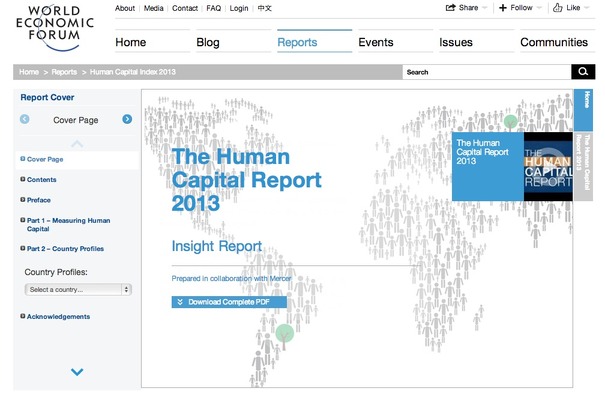Click the double-arrow icon on the Download button
Viewport: 605px width, 400px height.
click(x=180, y=302)
